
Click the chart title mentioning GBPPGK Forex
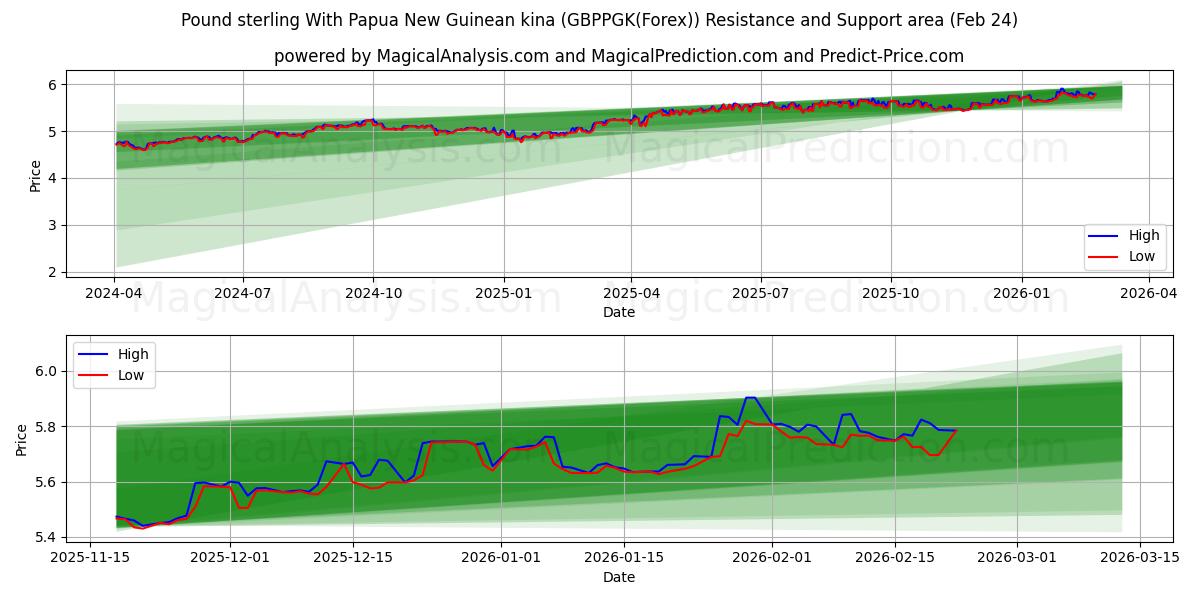(600, 19)
